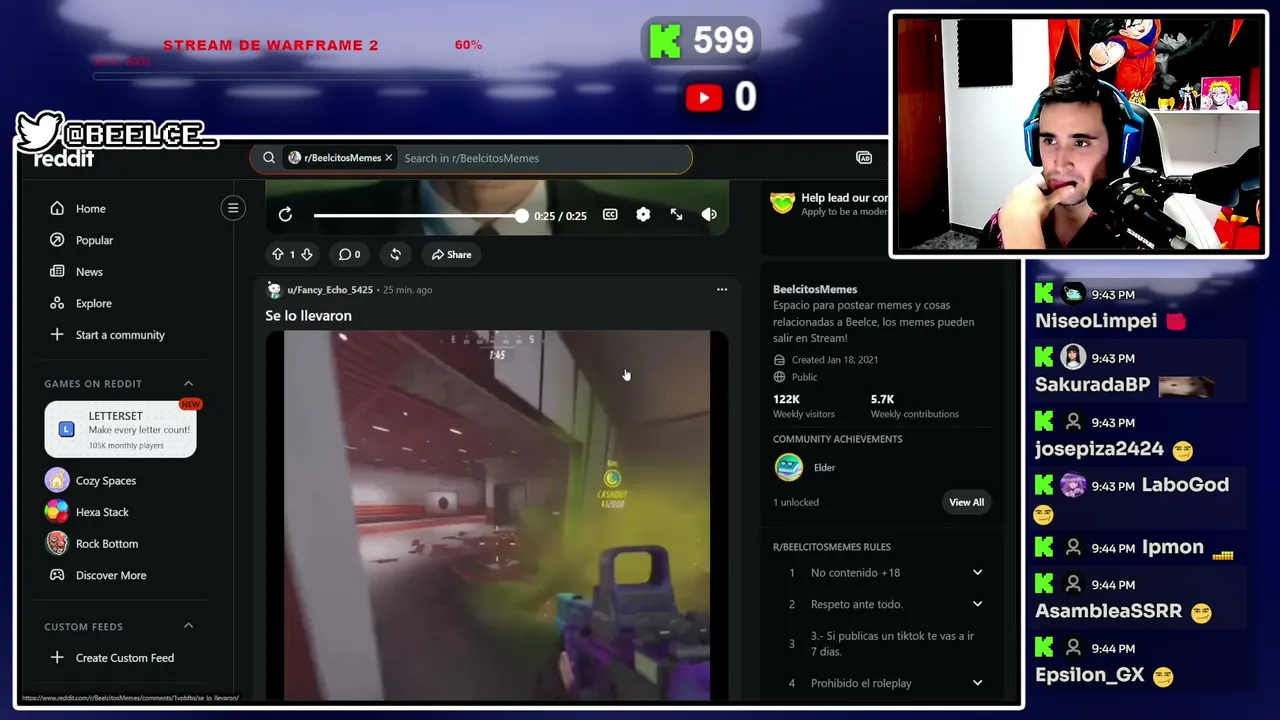
Task: Click the Twitter bird icon on the overlay
Action: coord(40,131)
